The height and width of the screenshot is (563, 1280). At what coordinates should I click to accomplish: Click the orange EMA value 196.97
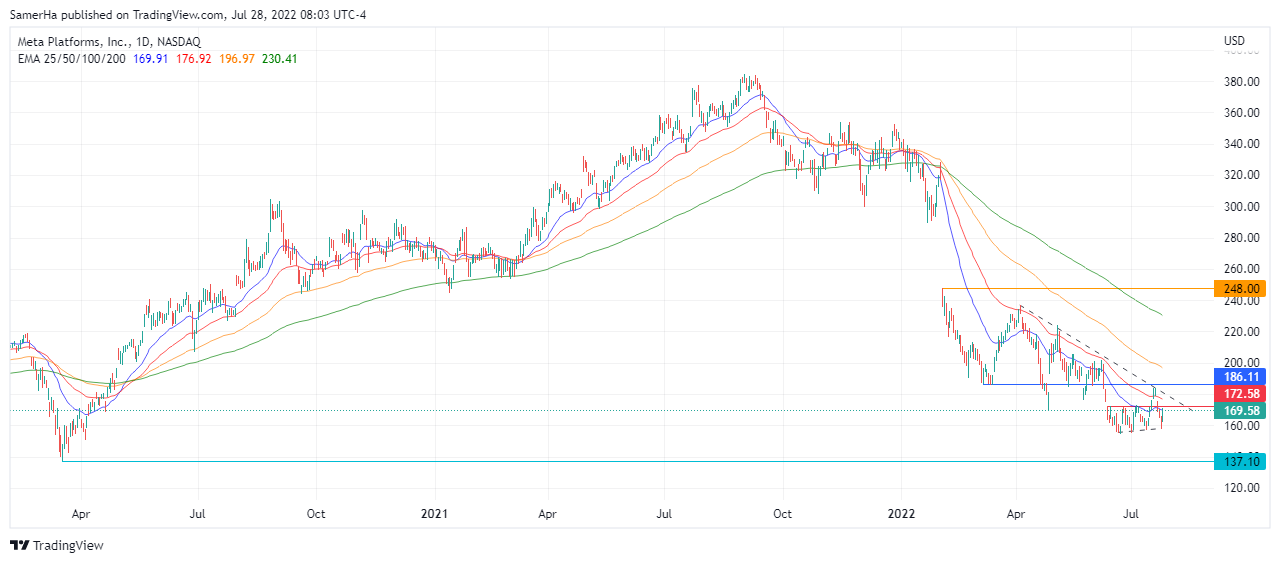point(235,59)
